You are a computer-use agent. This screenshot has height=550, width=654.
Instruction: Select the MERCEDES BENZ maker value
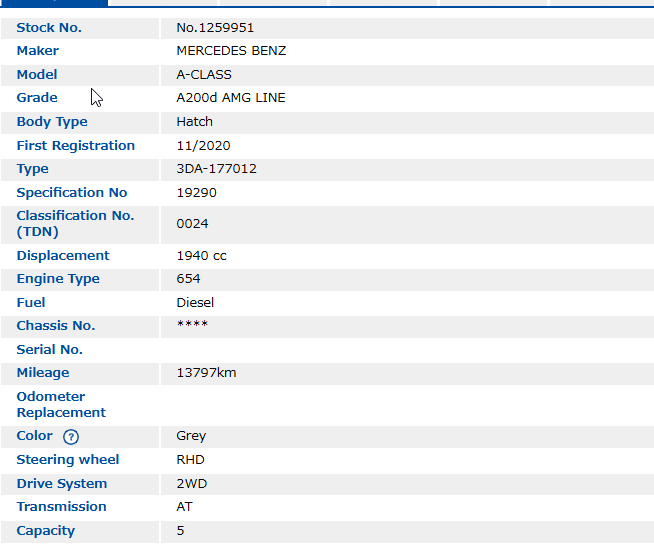tap(231, 51)
